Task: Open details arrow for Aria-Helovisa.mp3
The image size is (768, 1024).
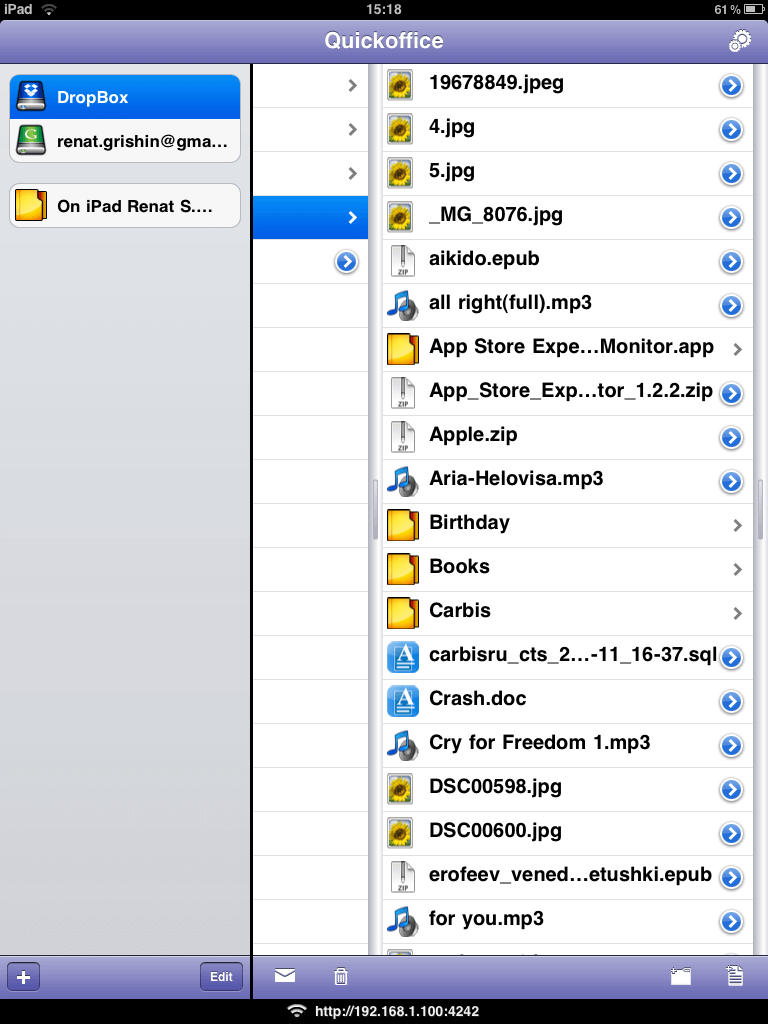Action: point(731,481)
